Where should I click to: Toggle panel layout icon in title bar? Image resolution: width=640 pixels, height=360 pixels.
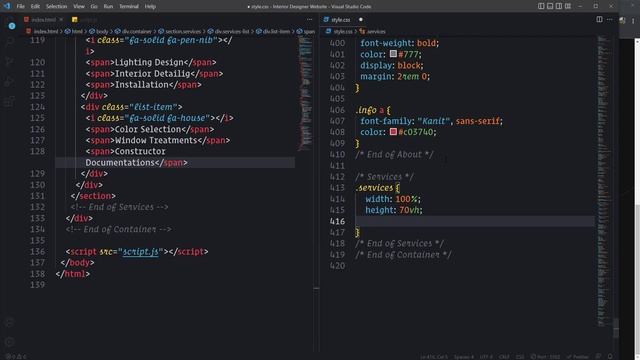click(550, 6)
